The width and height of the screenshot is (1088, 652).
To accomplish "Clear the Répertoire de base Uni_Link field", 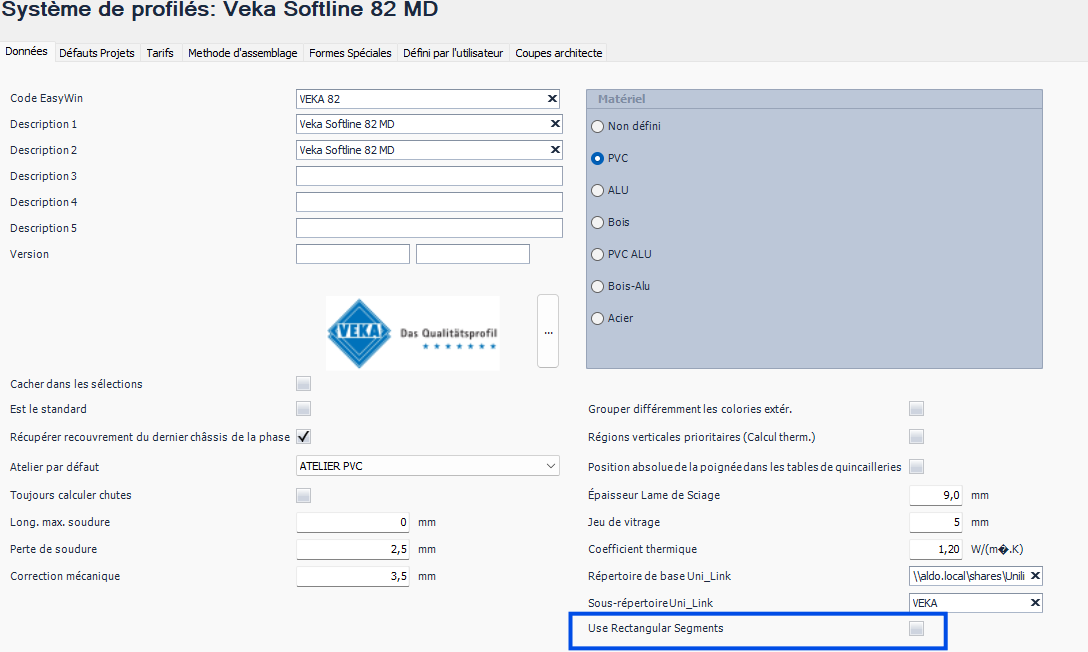I will click(x=1035, y=576).
